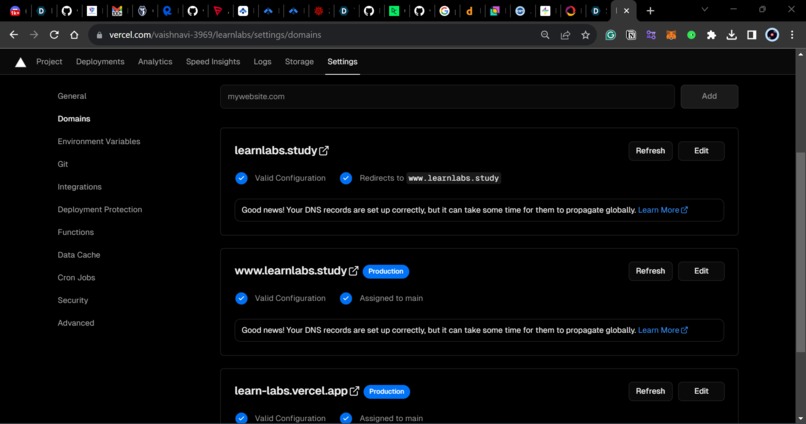Open Chrome three-dot menu
Viewport: 806px width, 424px height.
coord(792,35)
